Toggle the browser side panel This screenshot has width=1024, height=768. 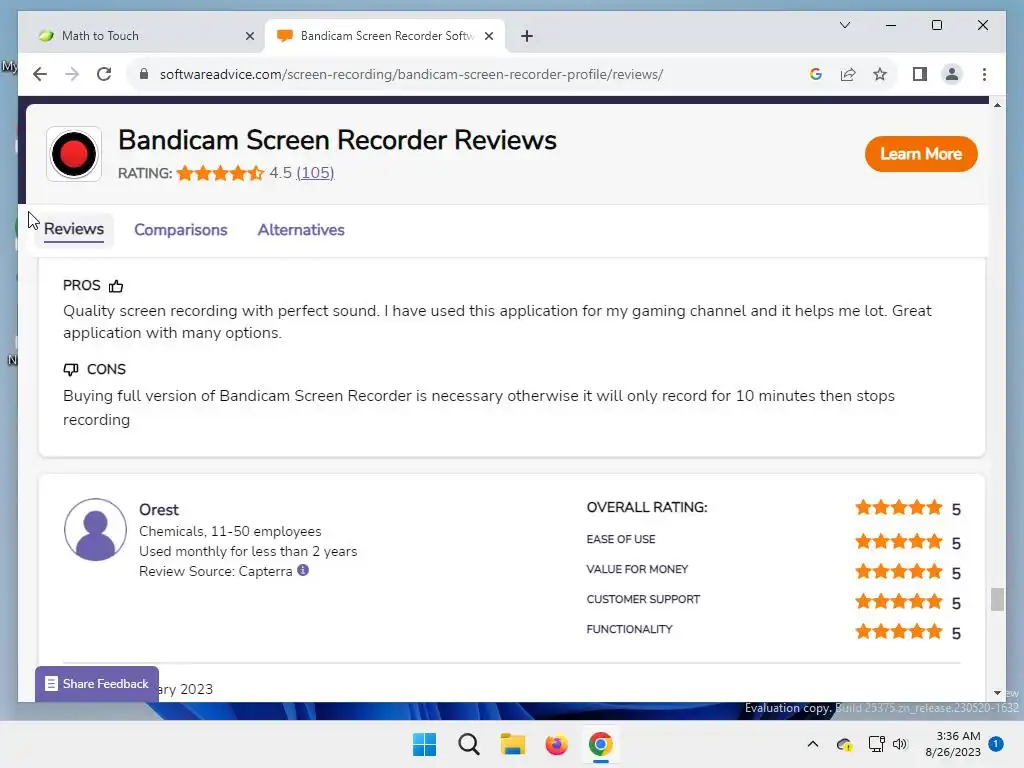920,74
